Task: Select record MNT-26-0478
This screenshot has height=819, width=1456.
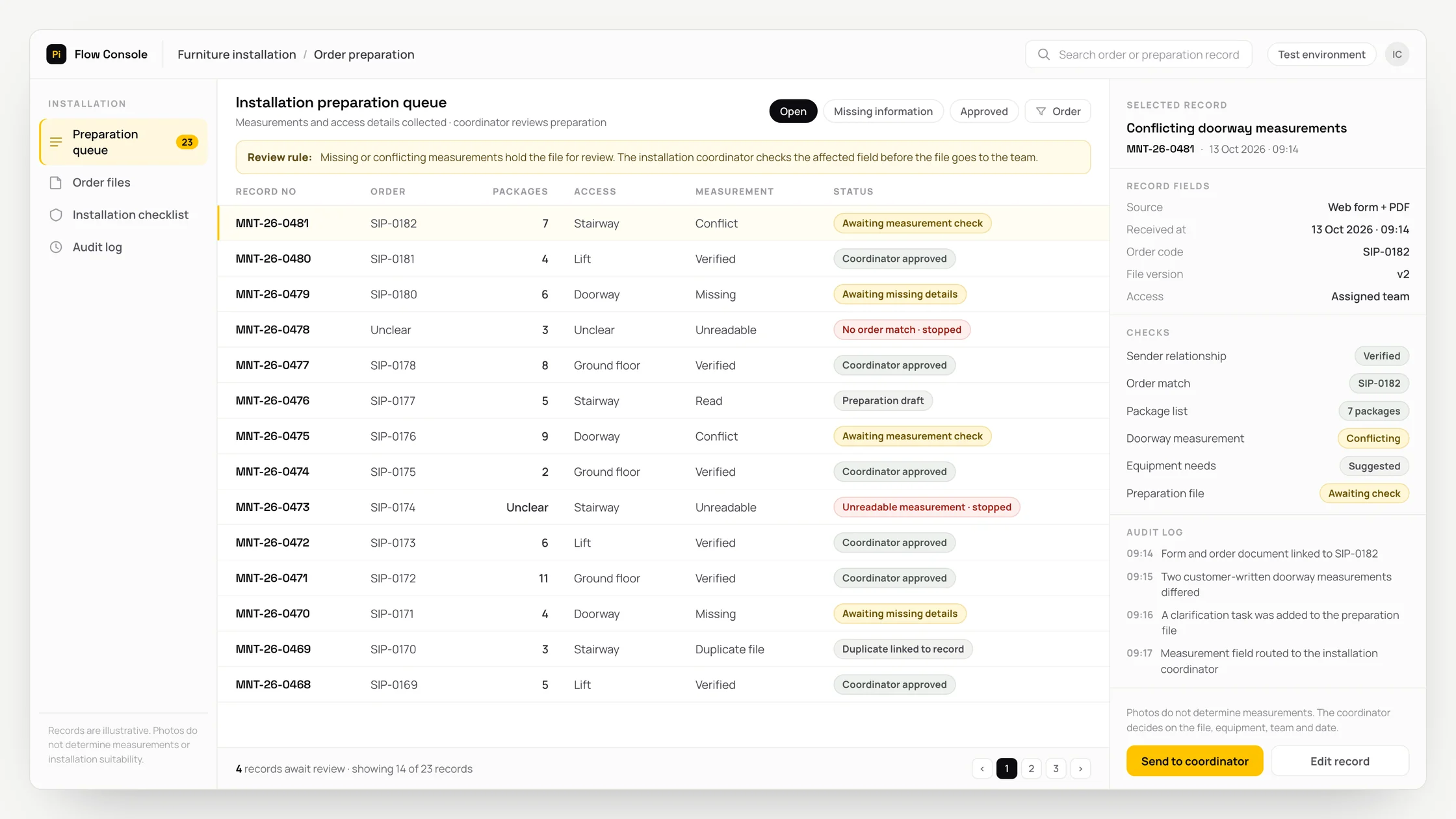Action: tap(663, 330)
